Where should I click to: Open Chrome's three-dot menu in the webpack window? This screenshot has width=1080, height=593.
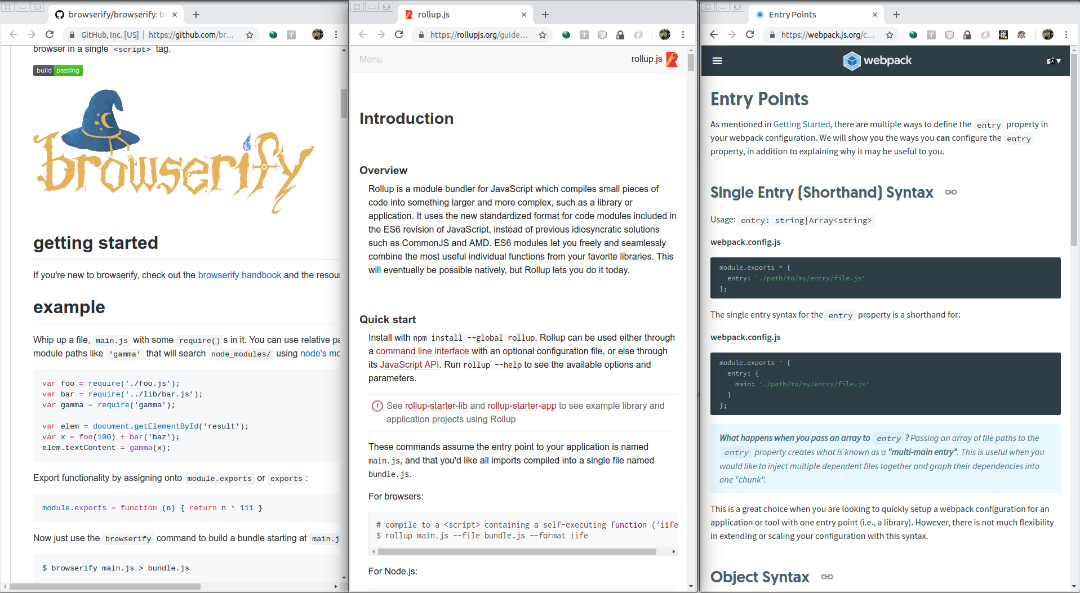(x=1066, y=34)
